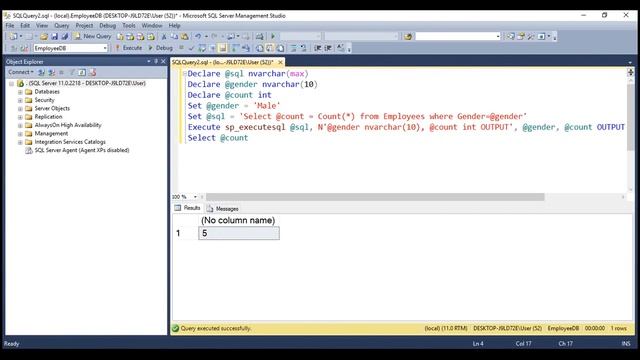
Task: Comment out the selected lines icon
Action: (x=293, y=48)
